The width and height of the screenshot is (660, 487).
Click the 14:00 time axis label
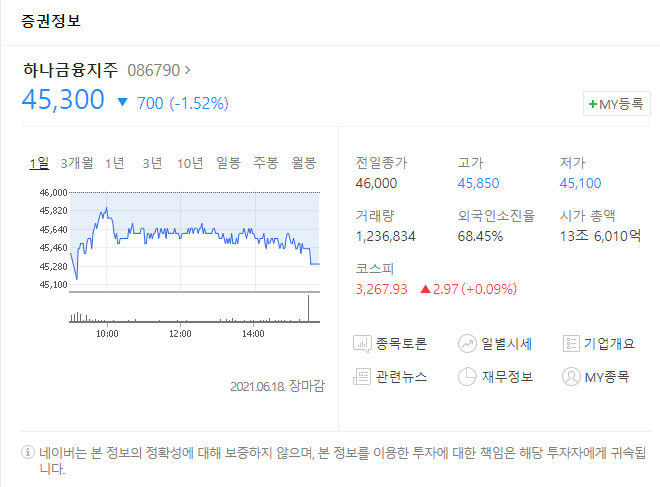(x=253, y=334)
